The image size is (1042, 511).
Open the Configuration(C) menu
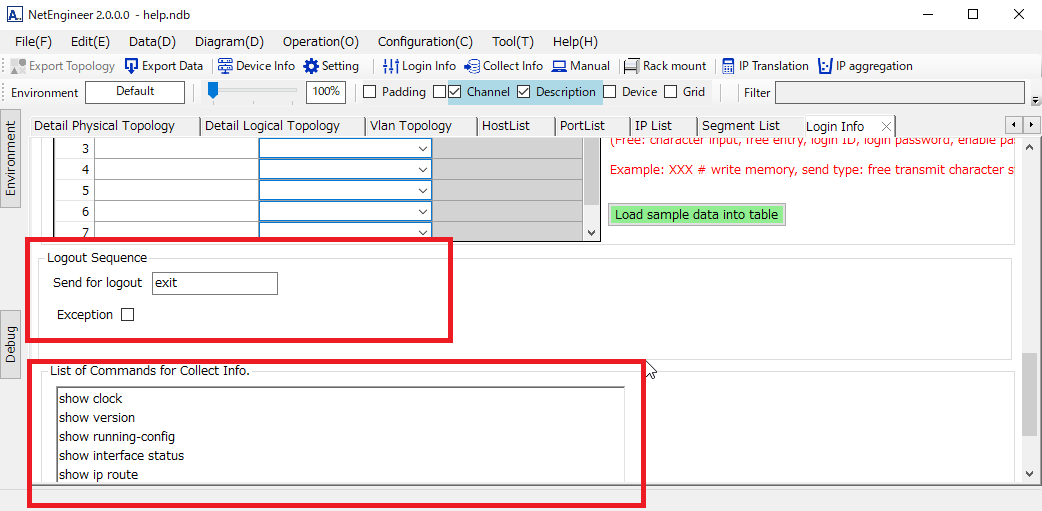click(x=425, y=42)
